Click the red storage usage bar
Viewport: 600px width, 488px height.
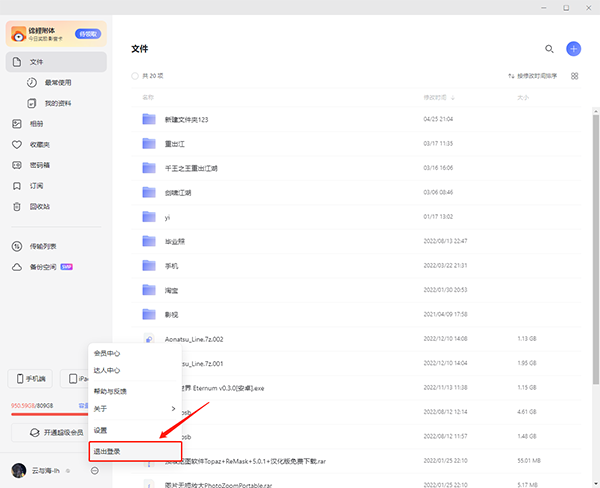click(x=50, y=414)
